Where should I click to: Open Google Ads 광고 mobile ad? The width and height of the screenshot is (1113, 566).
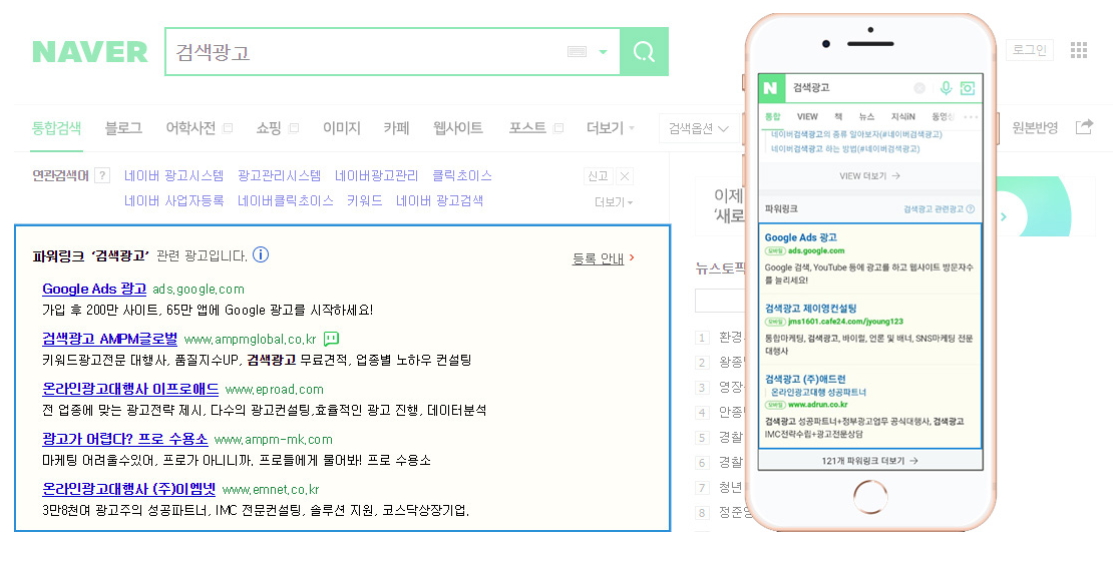[801, 237]
